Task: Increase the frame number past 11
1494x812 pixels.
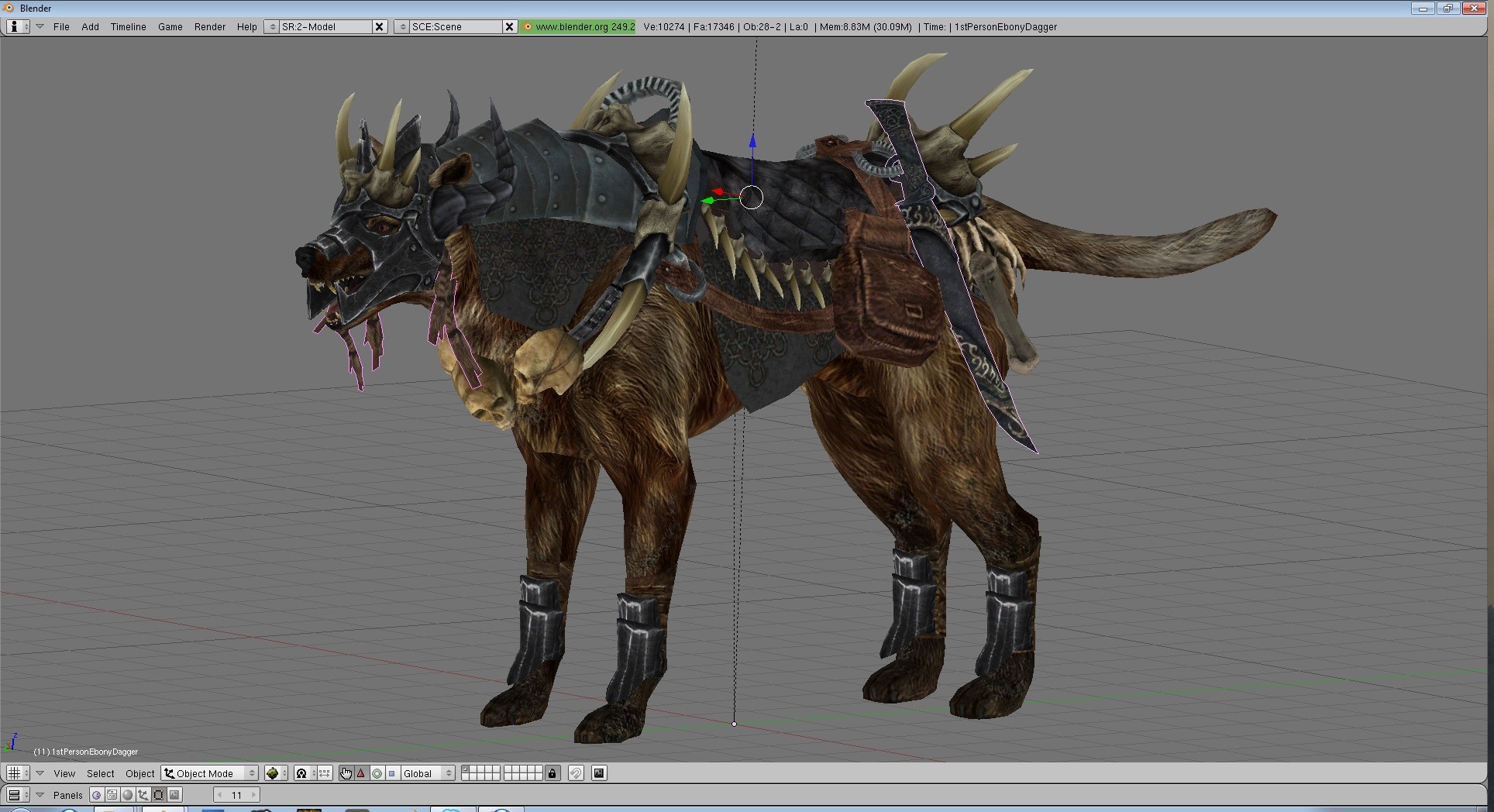Action: pyautogui.click(x=253, y=795)
